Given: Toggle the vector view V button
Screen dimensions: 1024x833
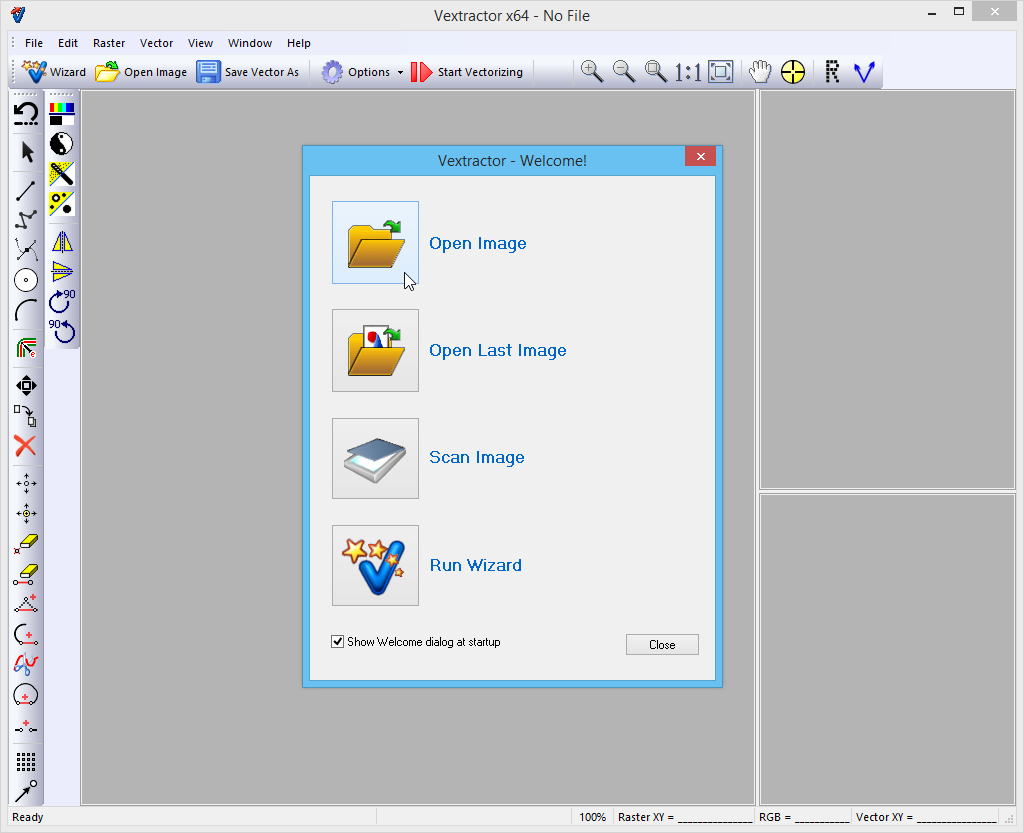Looking at the screenshot, I should click(x=864, y=72).
